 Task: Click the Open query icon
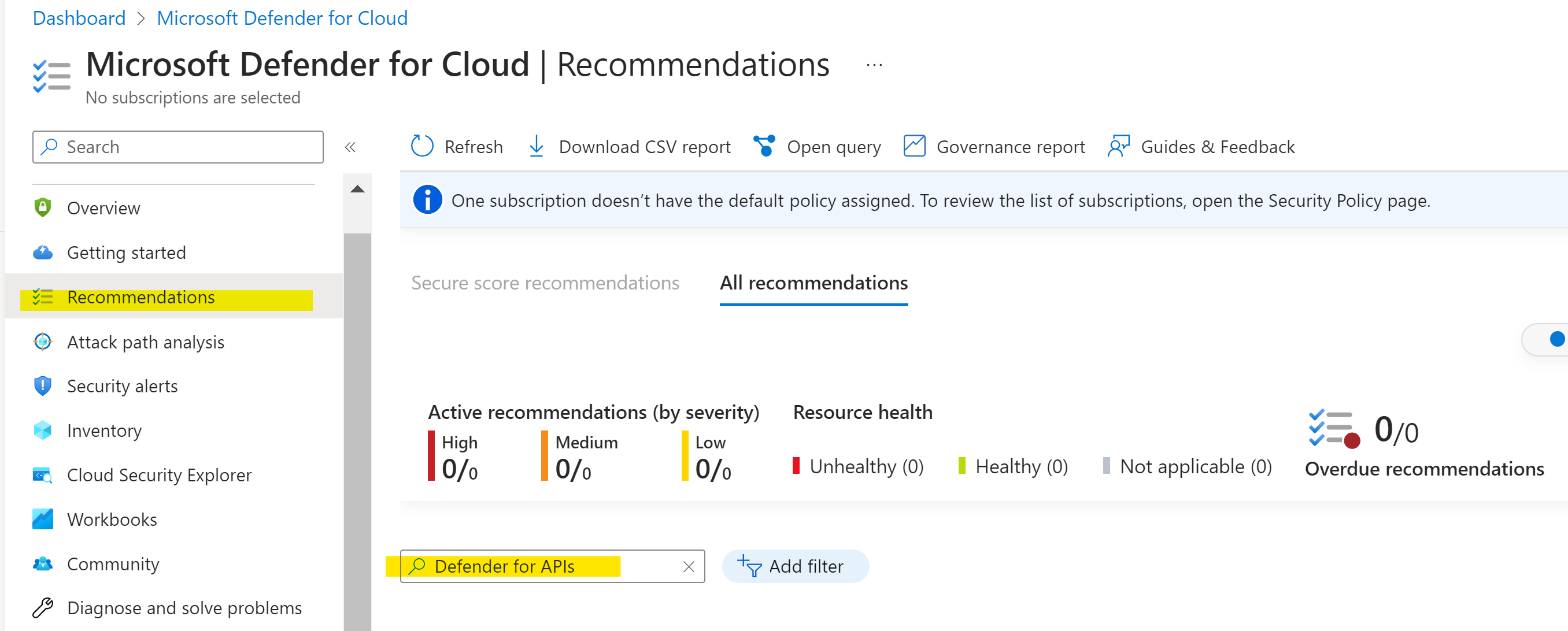764,147
